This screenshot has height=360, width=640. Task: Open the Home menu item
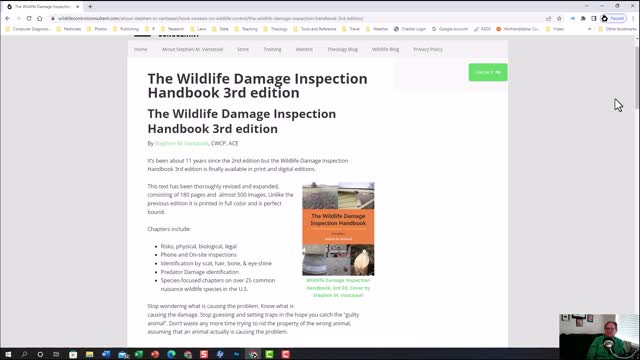[x=140, y=49]
